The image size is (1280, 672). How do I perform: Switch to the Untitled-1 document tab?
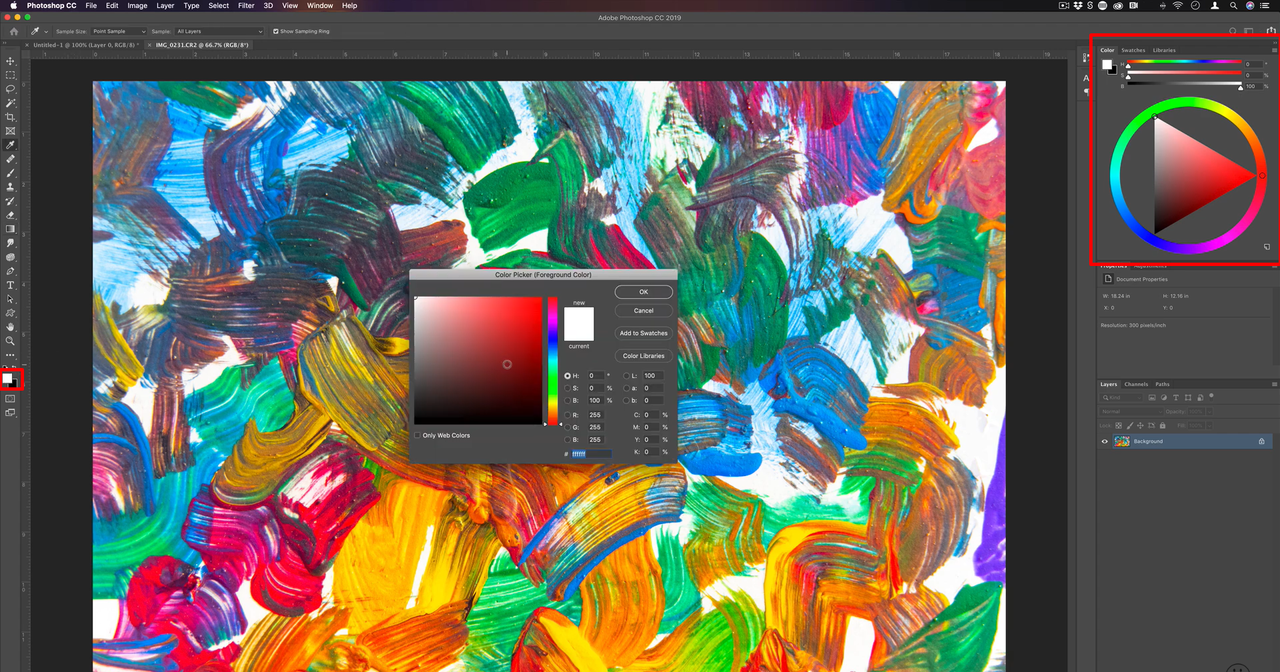pos(84,45)
